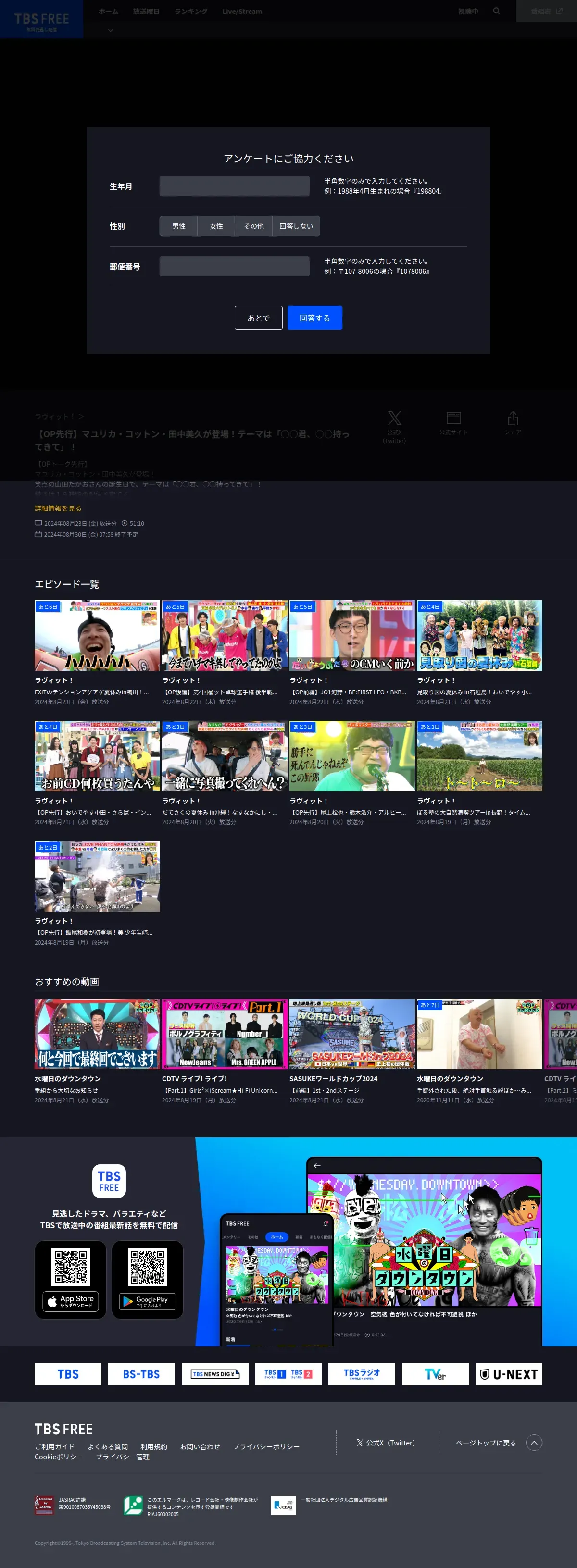This screenshot has width=577, height=1568.
Task: Click the JICDAQ certification logo
Action: pos(283,1506)
